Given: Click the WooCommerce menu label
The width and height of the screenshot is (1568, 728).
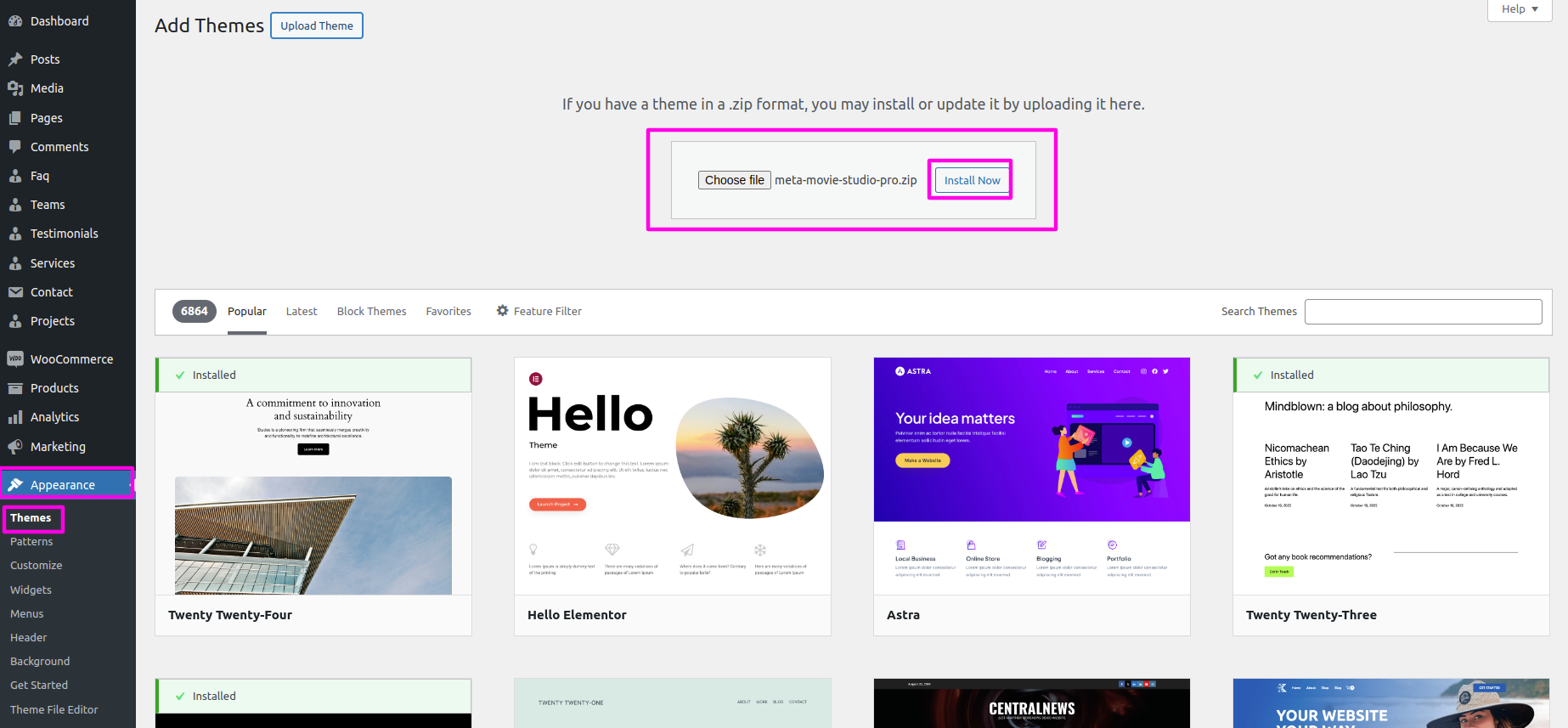Looking at the screenshot, I should click(71, 359).
